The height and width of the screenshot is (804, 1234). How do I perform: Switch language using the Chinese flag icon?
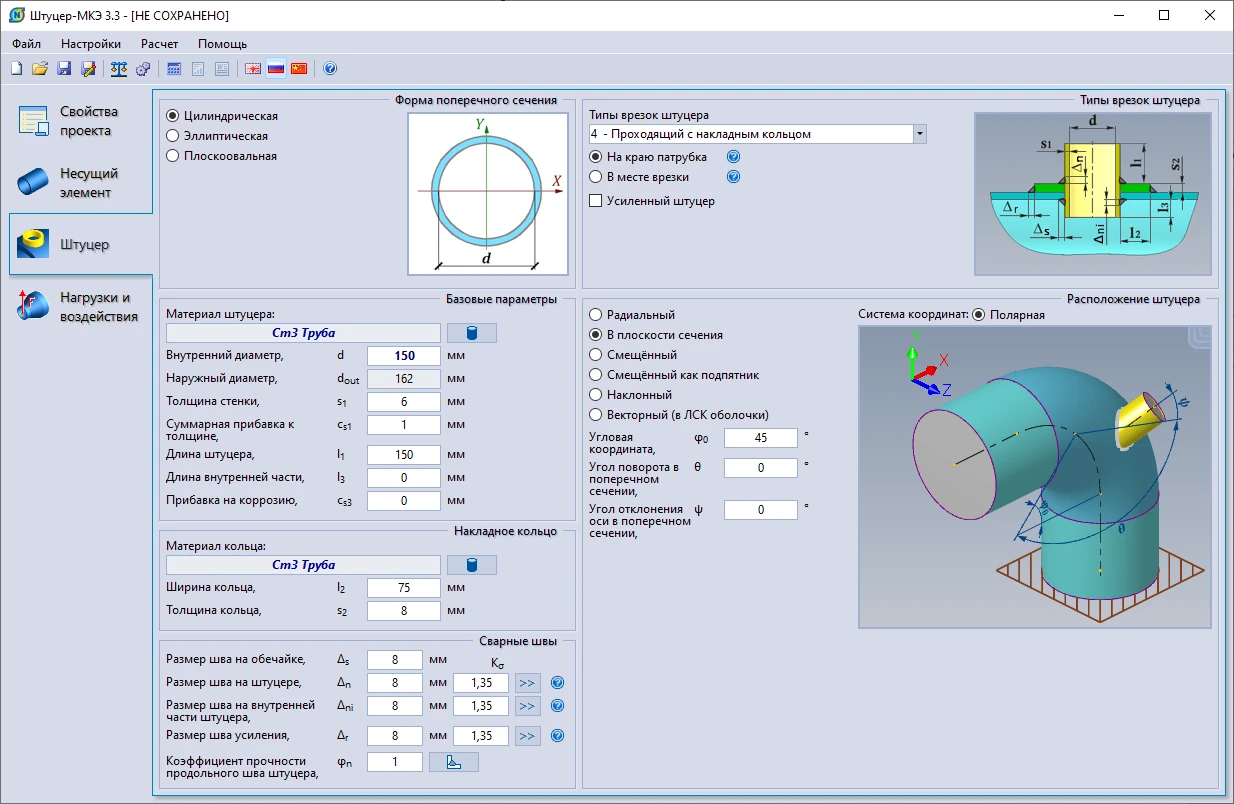tap(299, 69)
